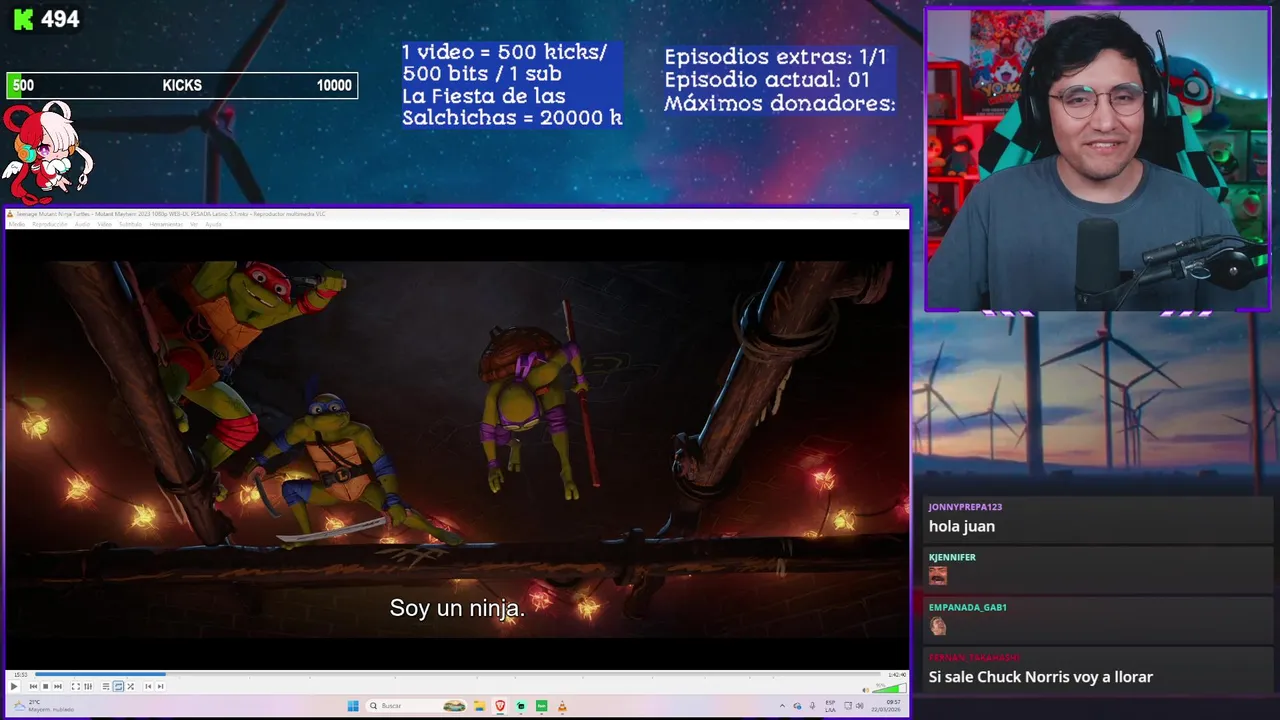
Task: Click the VLC Play button
Action: tap(14, 686)
